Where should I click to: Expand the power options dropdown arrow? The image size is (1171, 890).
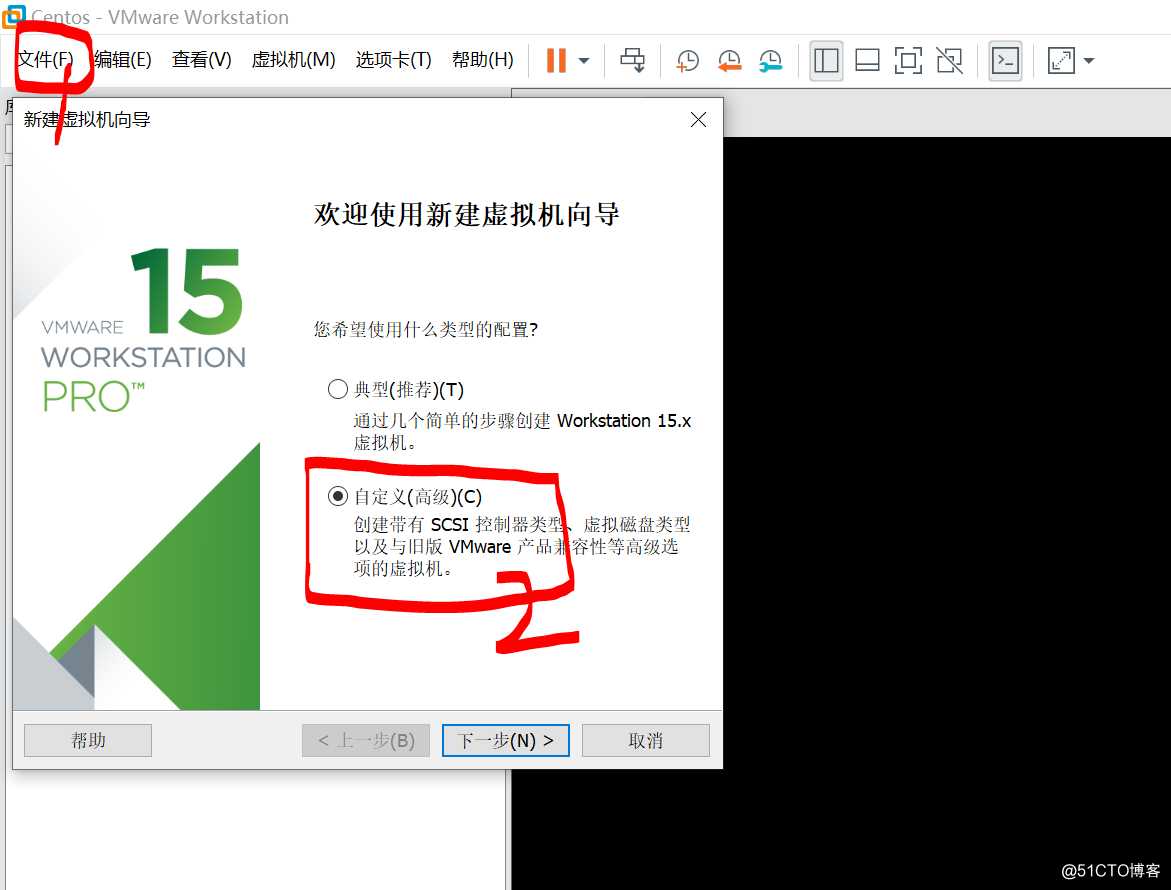point(584,61)
